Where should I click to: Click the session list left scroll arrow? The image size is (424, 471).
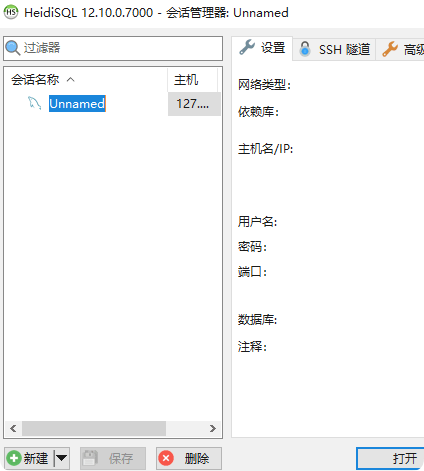point(13,428)
